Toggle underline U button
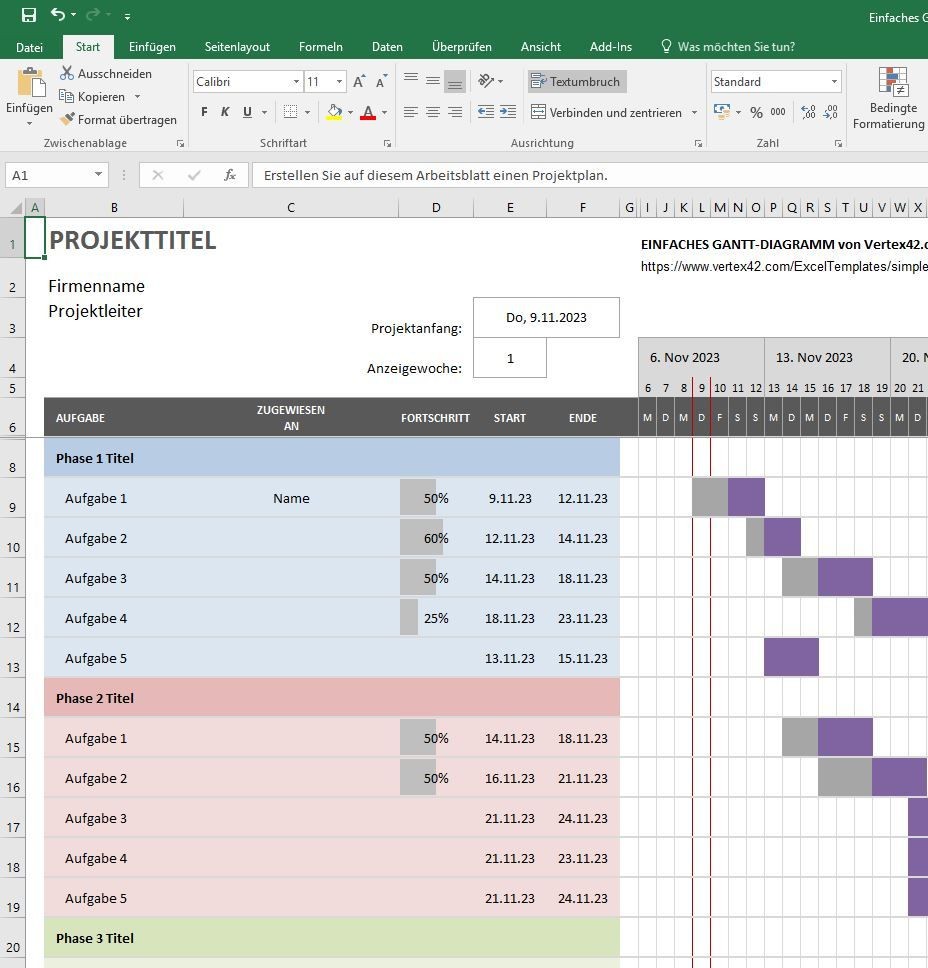Image resolution: width=928 pixels, height=968 pixels. [x=248, y=112]
